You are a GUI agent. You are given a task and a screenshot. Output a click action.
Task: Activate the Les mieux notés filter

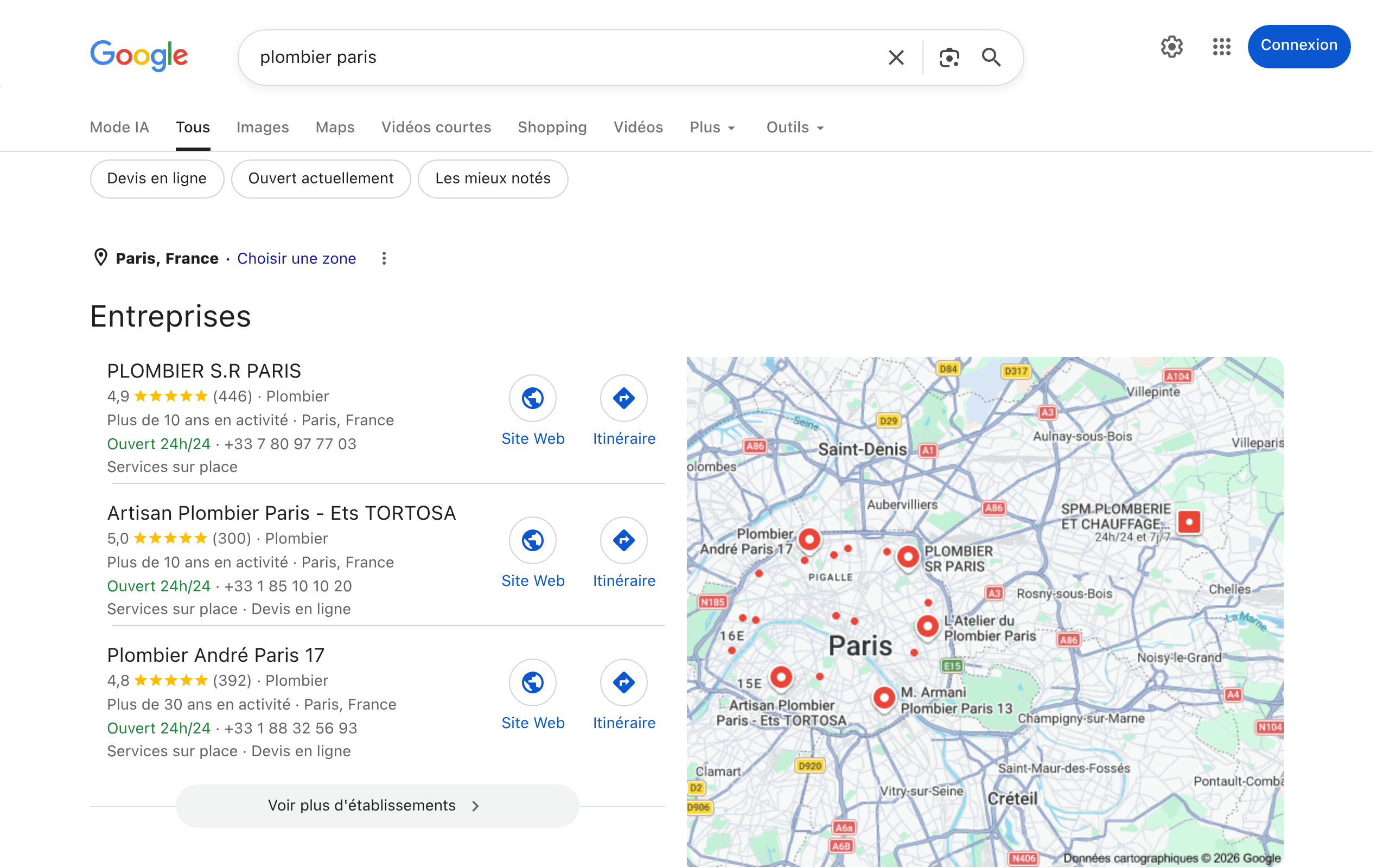pos(493,178)
